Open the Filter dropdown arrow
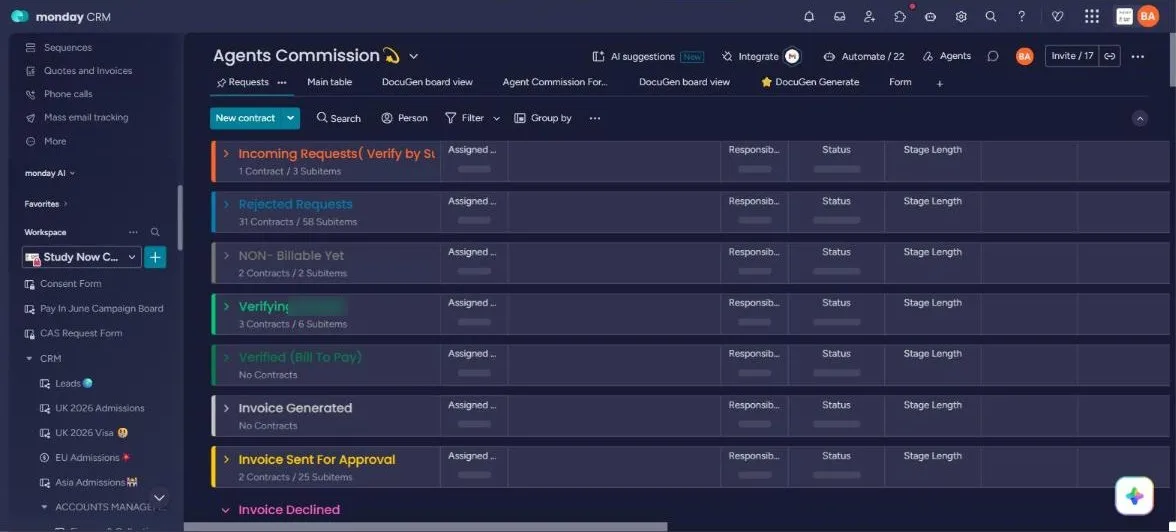Image resolution: width=1176 pixels, height=532 pixels. coord(496,119)
